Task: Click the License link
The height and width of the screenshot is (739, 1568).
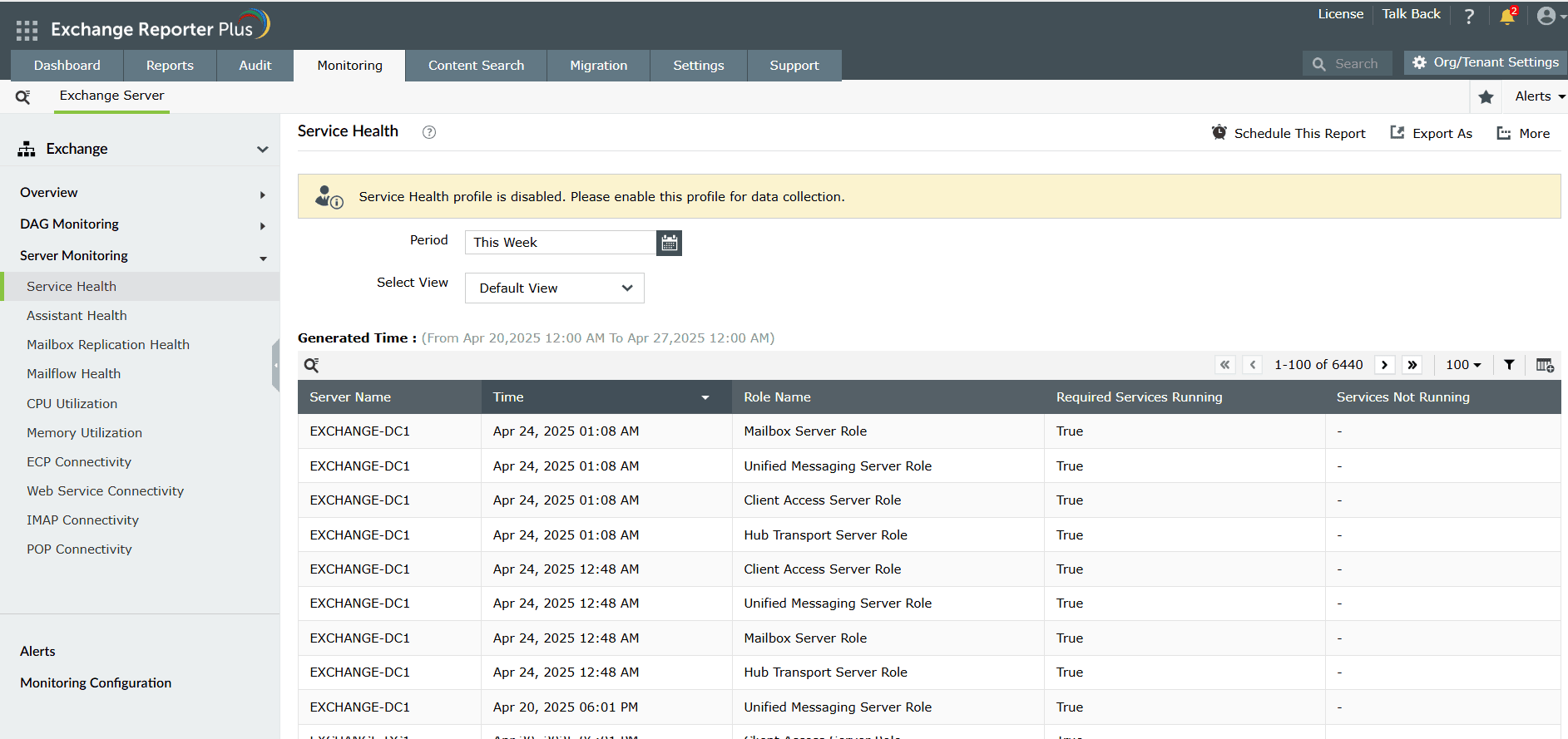Action: (1341, 14)
